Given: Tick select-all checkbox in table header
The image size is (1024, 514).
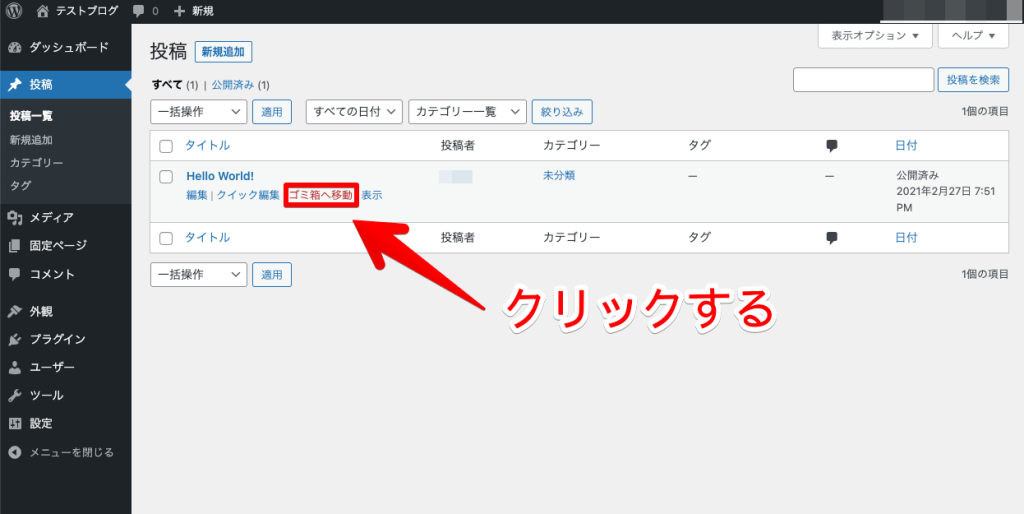Looking at the screenshot, I should [166, 146].
